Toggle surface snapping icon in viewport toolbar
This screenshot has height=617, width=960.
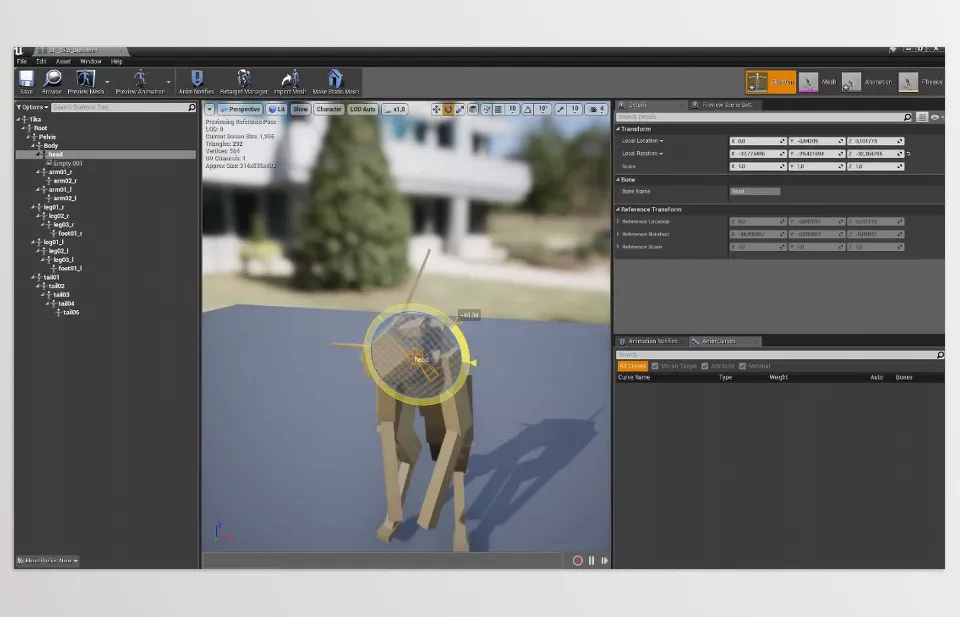pyautogui.click(x=486, y=109)
